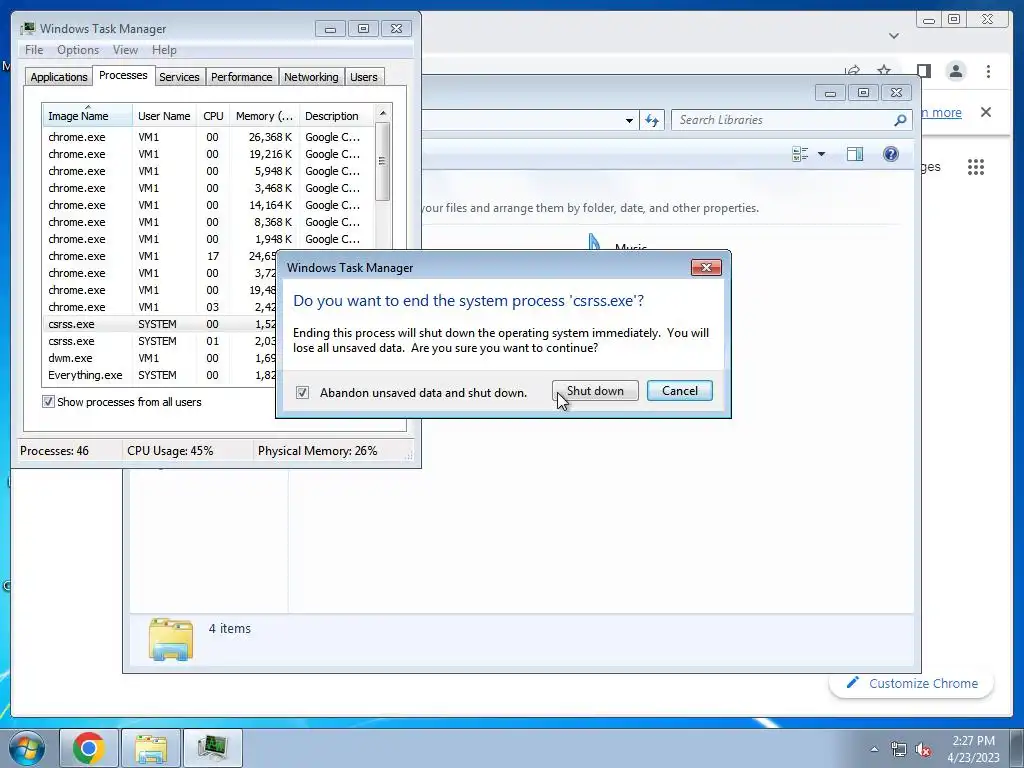The height and width of the screenshot is (768, 1024).
Task: Switch to the Applications tab
Action: 59,77
